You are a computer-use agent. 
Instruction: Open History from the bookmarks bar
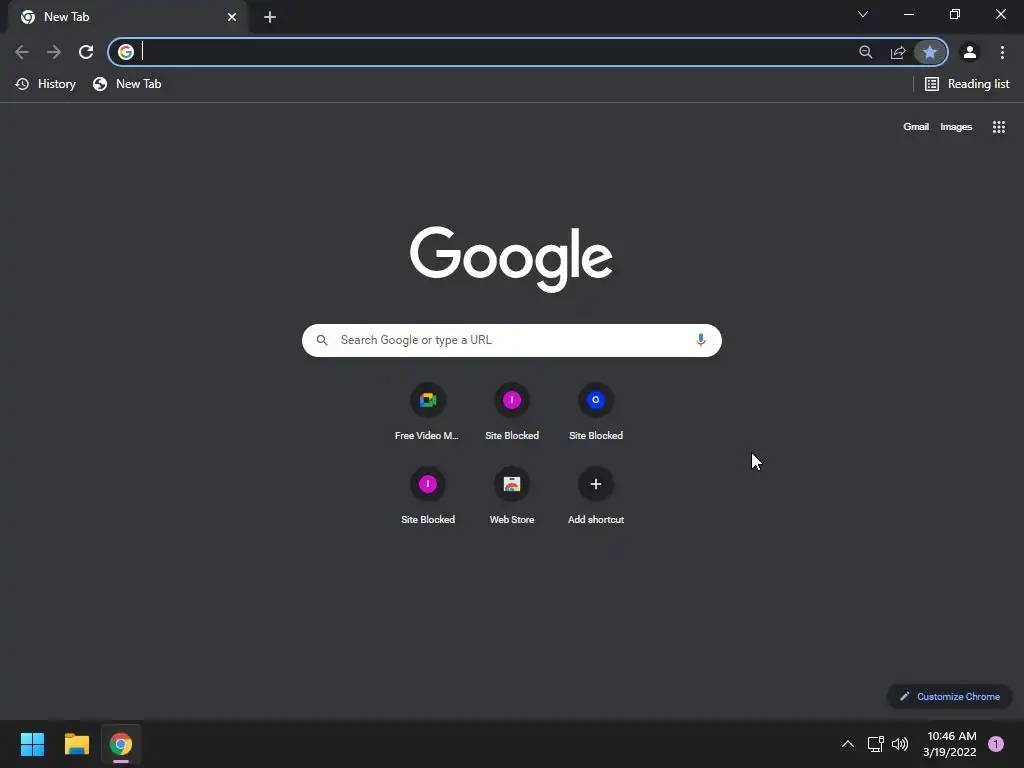coord(46,84)
